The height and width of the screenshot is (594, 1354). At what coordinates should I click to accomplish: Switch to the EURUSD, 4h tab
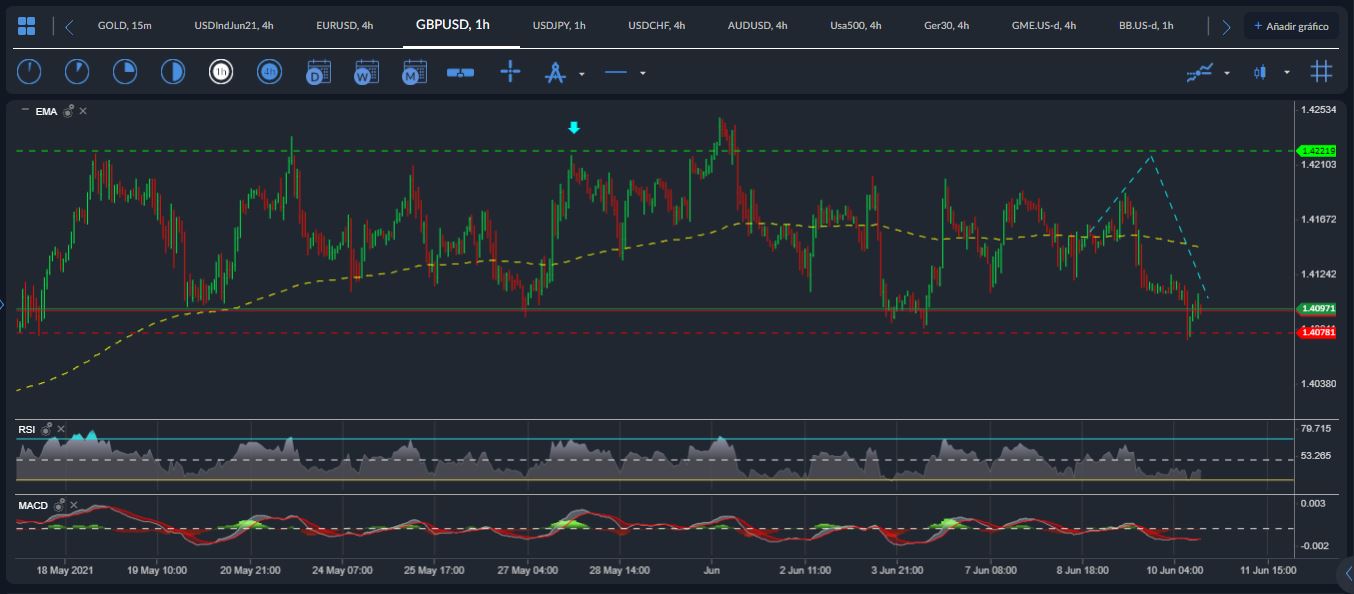tap(344, 25)
